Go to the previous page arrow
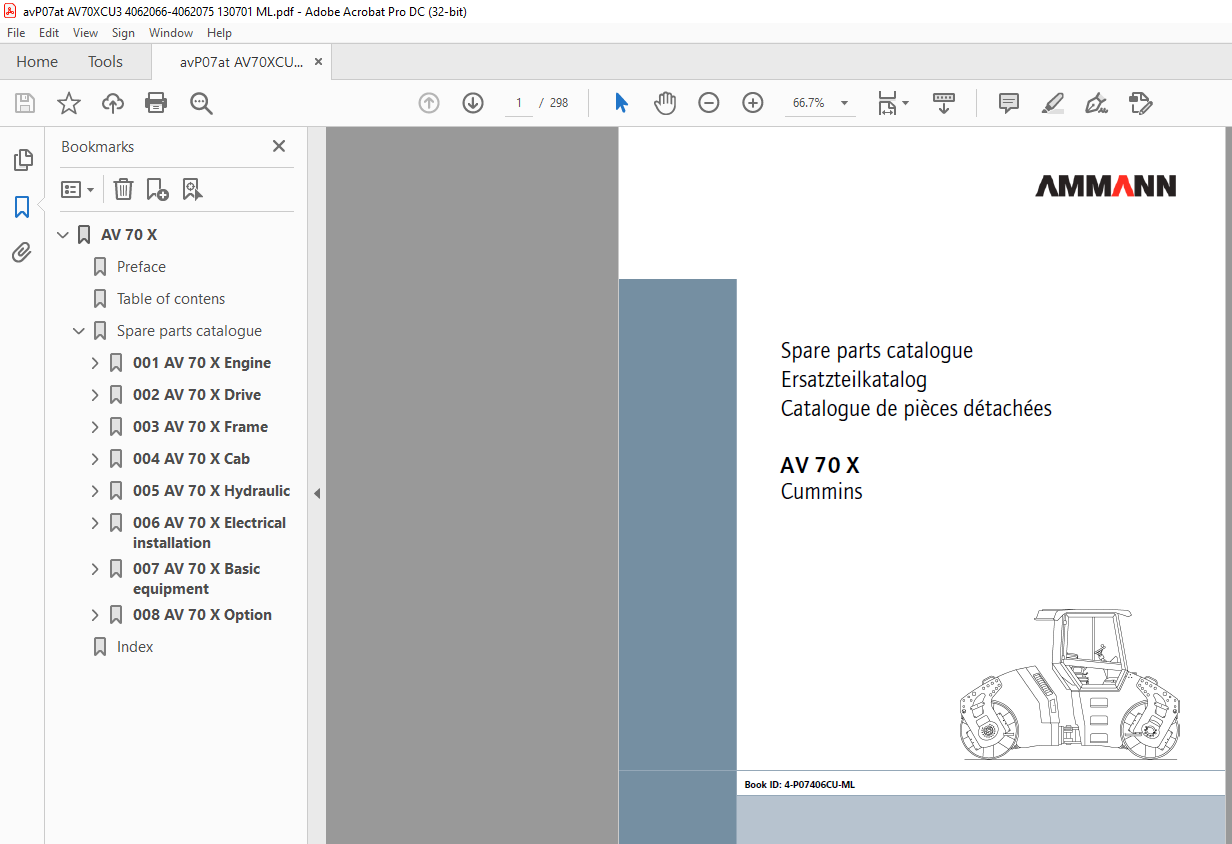1232x844 pixels. point(429,103)
